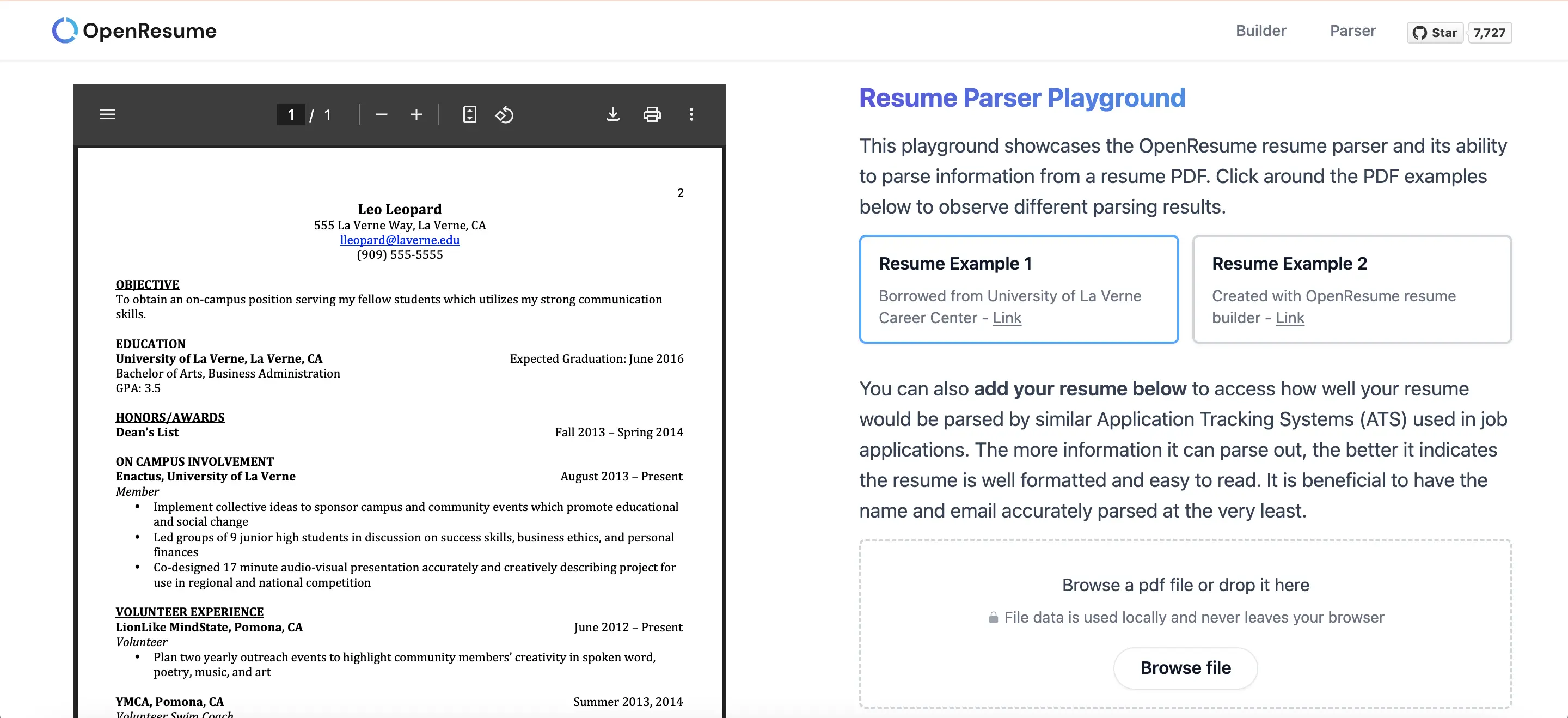Select the Resume Example 1 card
This screenshot has height=718, width=1568.
coord(1019,289)
